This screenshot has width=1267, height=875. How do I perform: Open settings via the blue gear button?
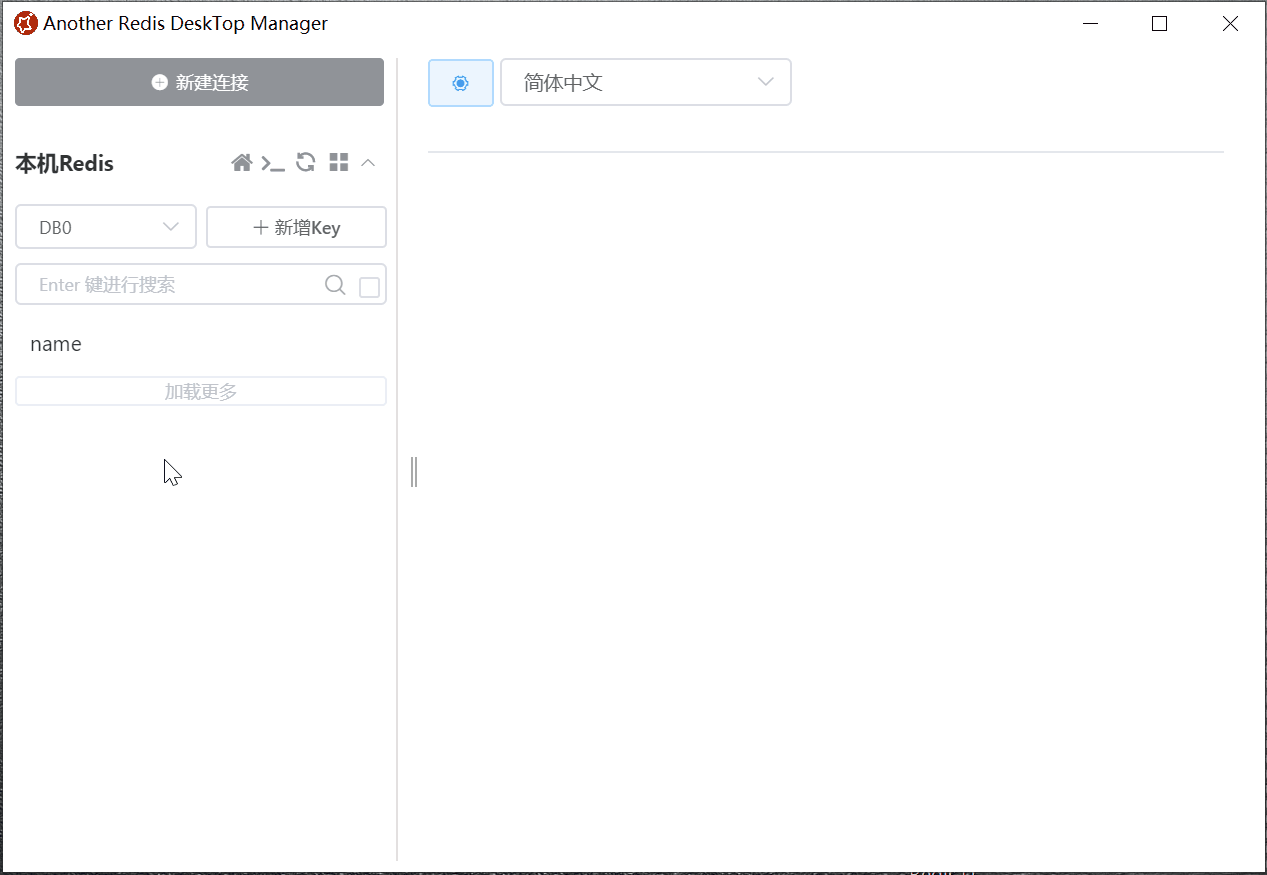[461, 83]
